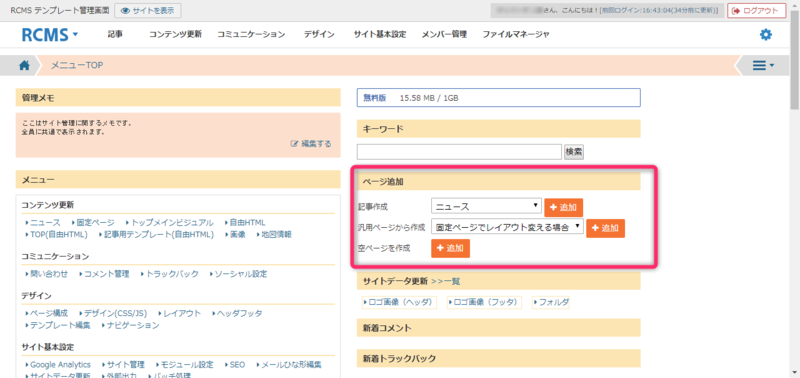The width and height of the screenshot is (800, 378).
Task: Expand the ニュース dropdown for 記事作成
Action: coord(486,206)
